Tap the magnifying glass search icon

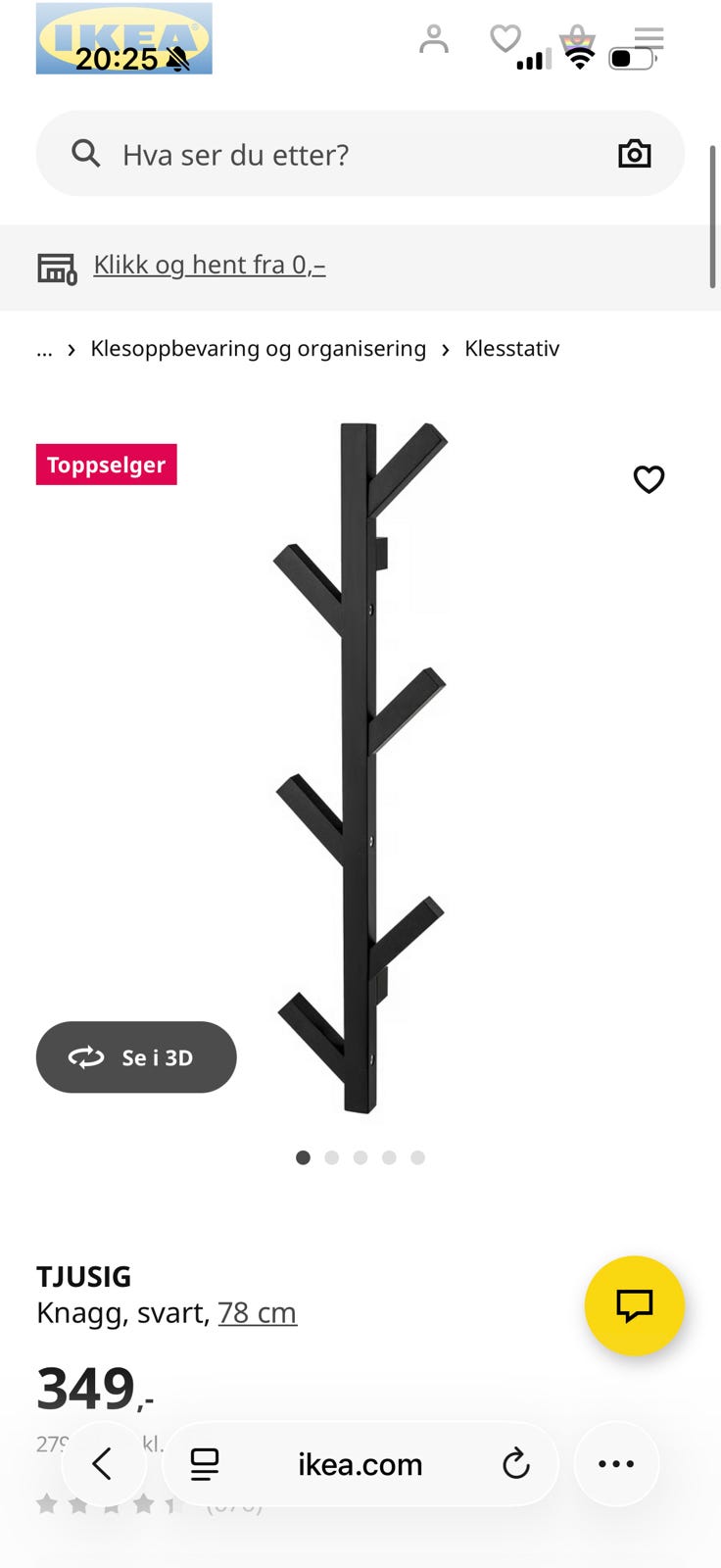click(x=86, y=153)
